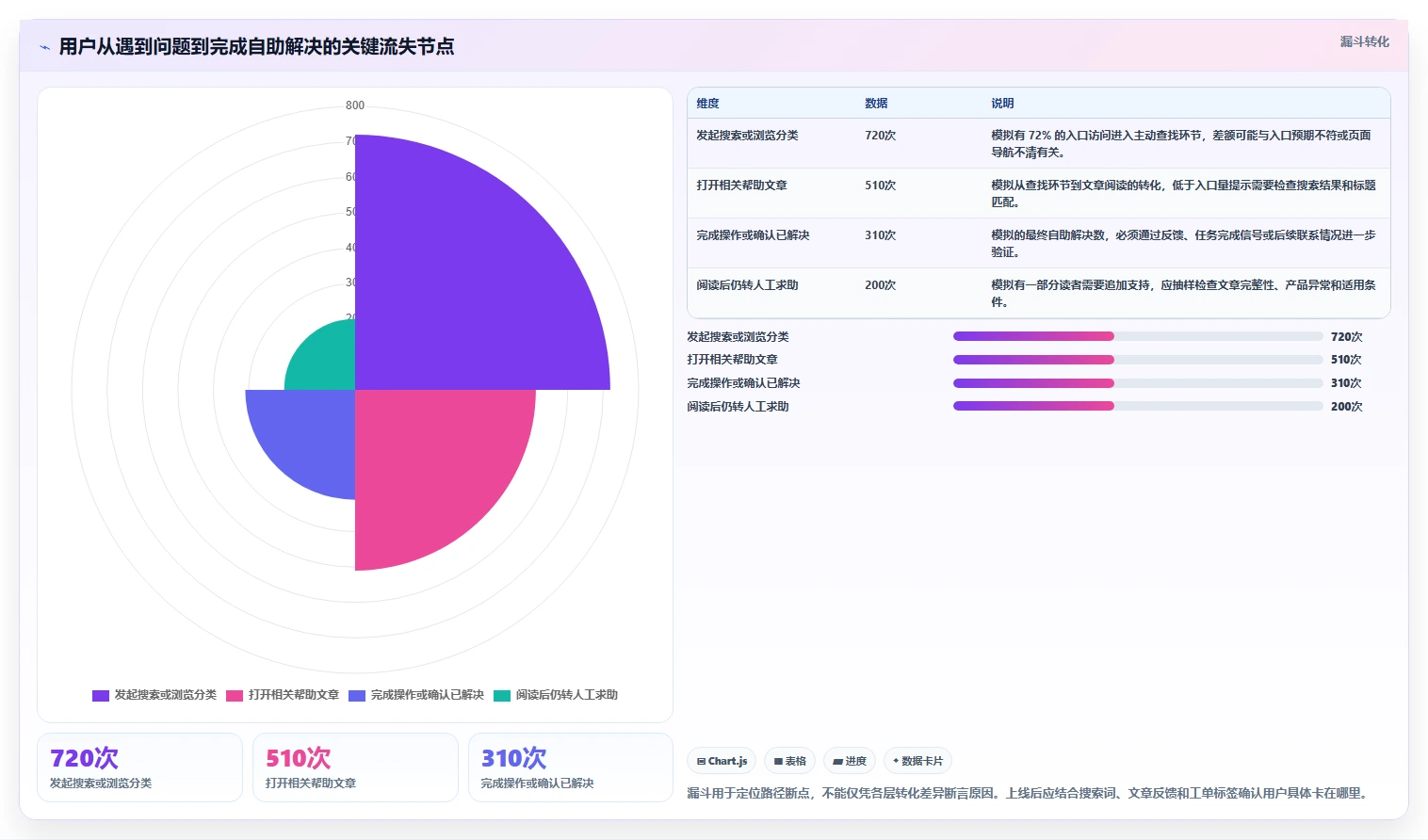This screenshot has width=1428, height=840.
Task: Click the Chart.js tag chip
Action: pyautogui.click(x=722, y=761)
